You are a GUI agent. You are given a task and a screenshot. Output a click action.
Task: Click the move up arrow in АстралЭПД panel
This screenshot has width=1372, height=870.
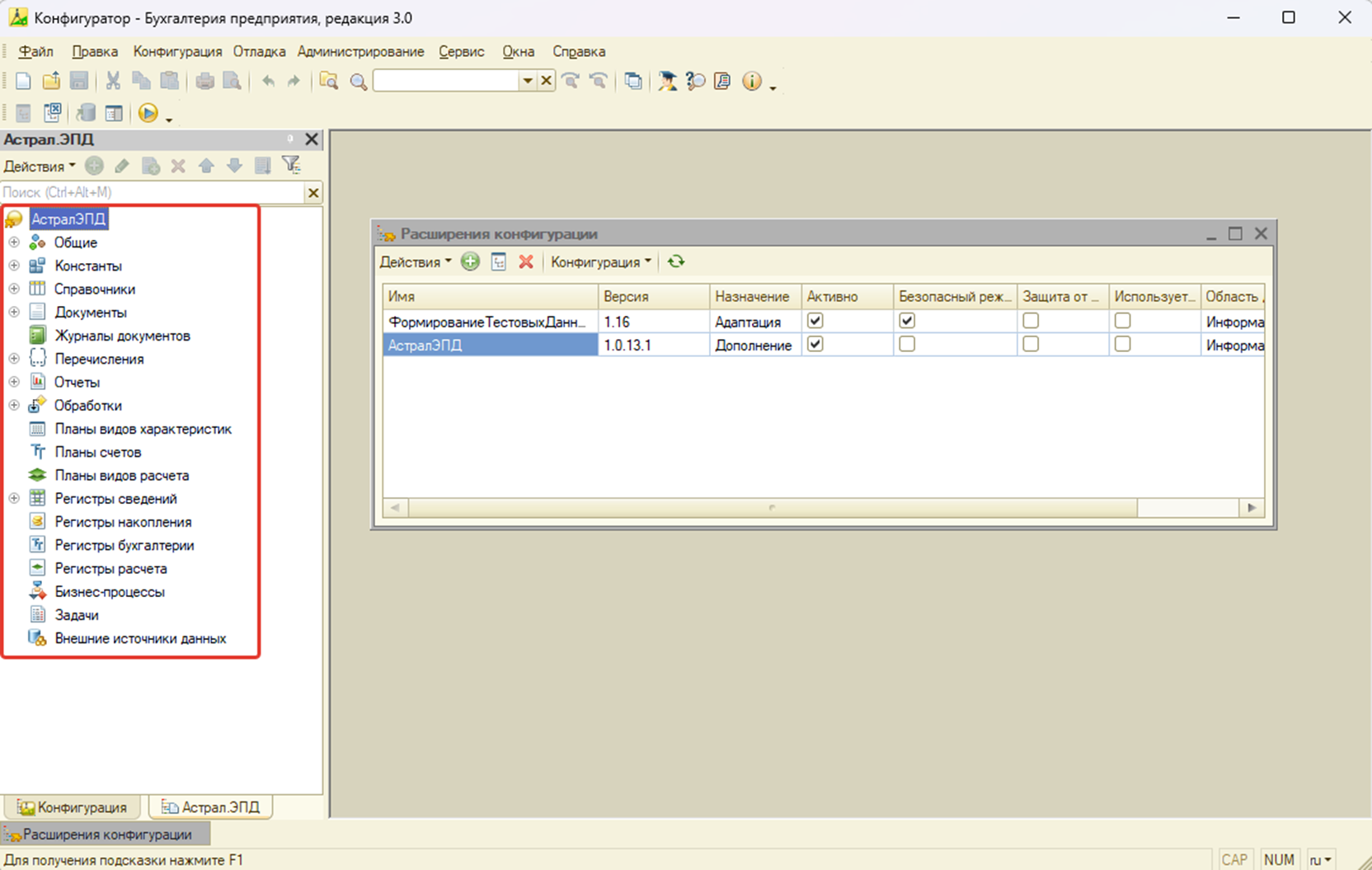click(206, 166)
